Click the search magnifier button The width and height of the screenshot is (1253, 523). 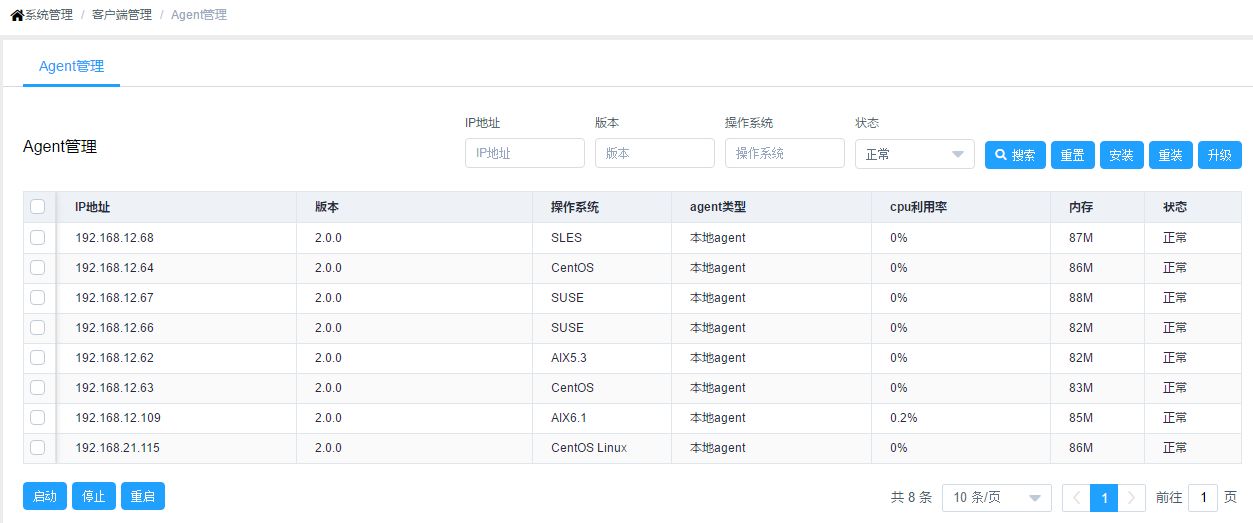point(1014,155)
